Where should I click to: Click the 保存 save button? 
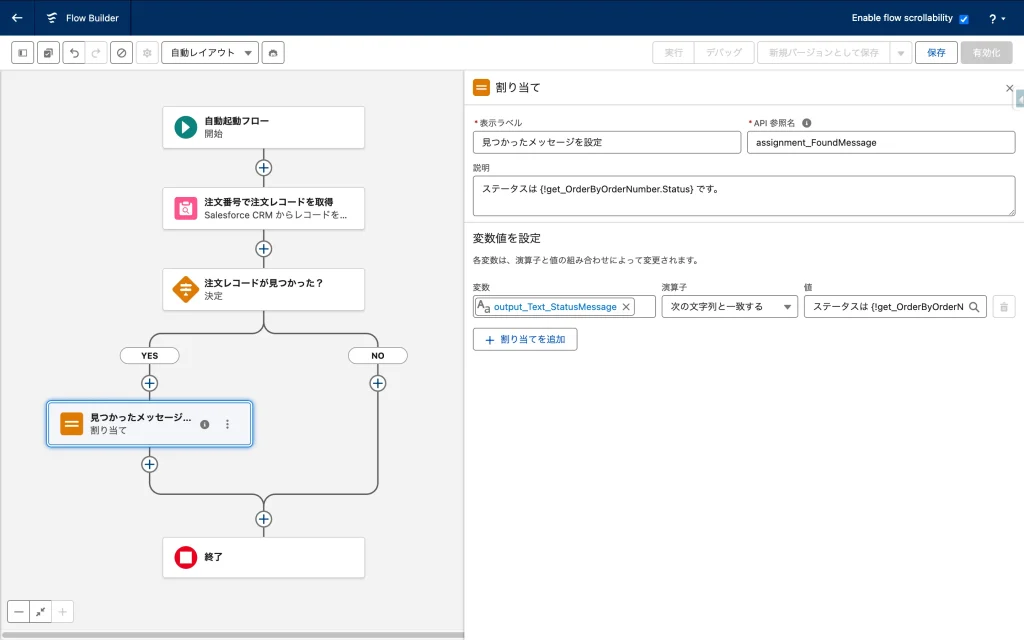pyautogui.click(x=935, y=53)
